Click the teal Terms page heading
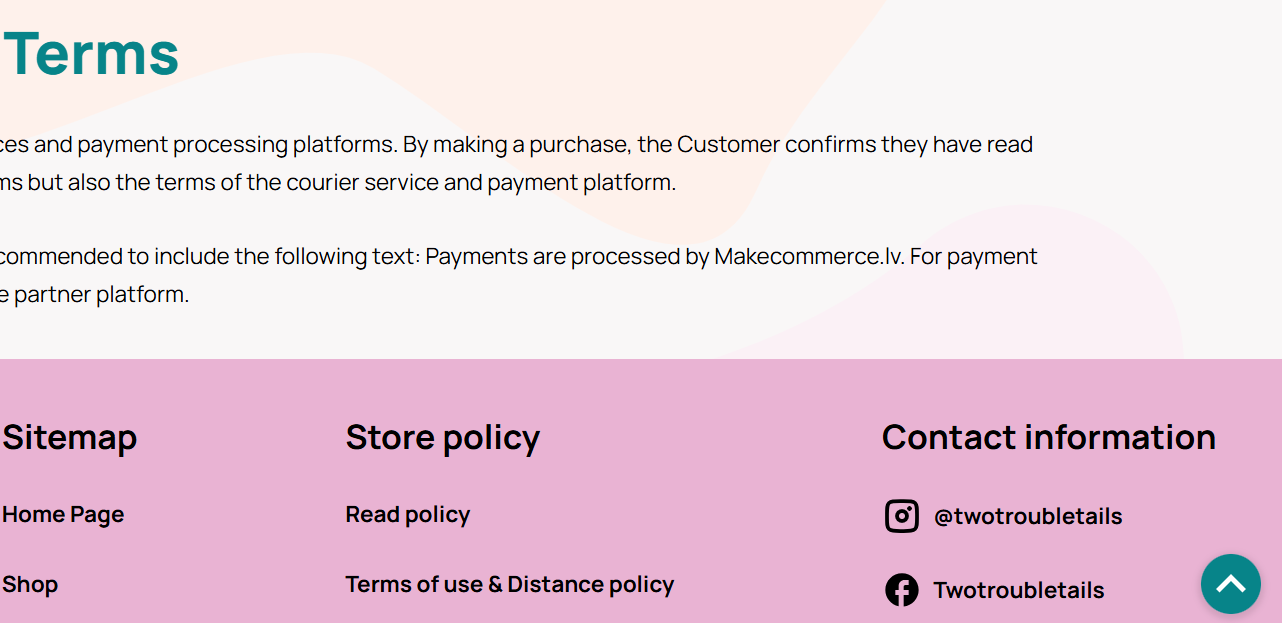This screenshot has height=623, width=1282. coord(91,54)
